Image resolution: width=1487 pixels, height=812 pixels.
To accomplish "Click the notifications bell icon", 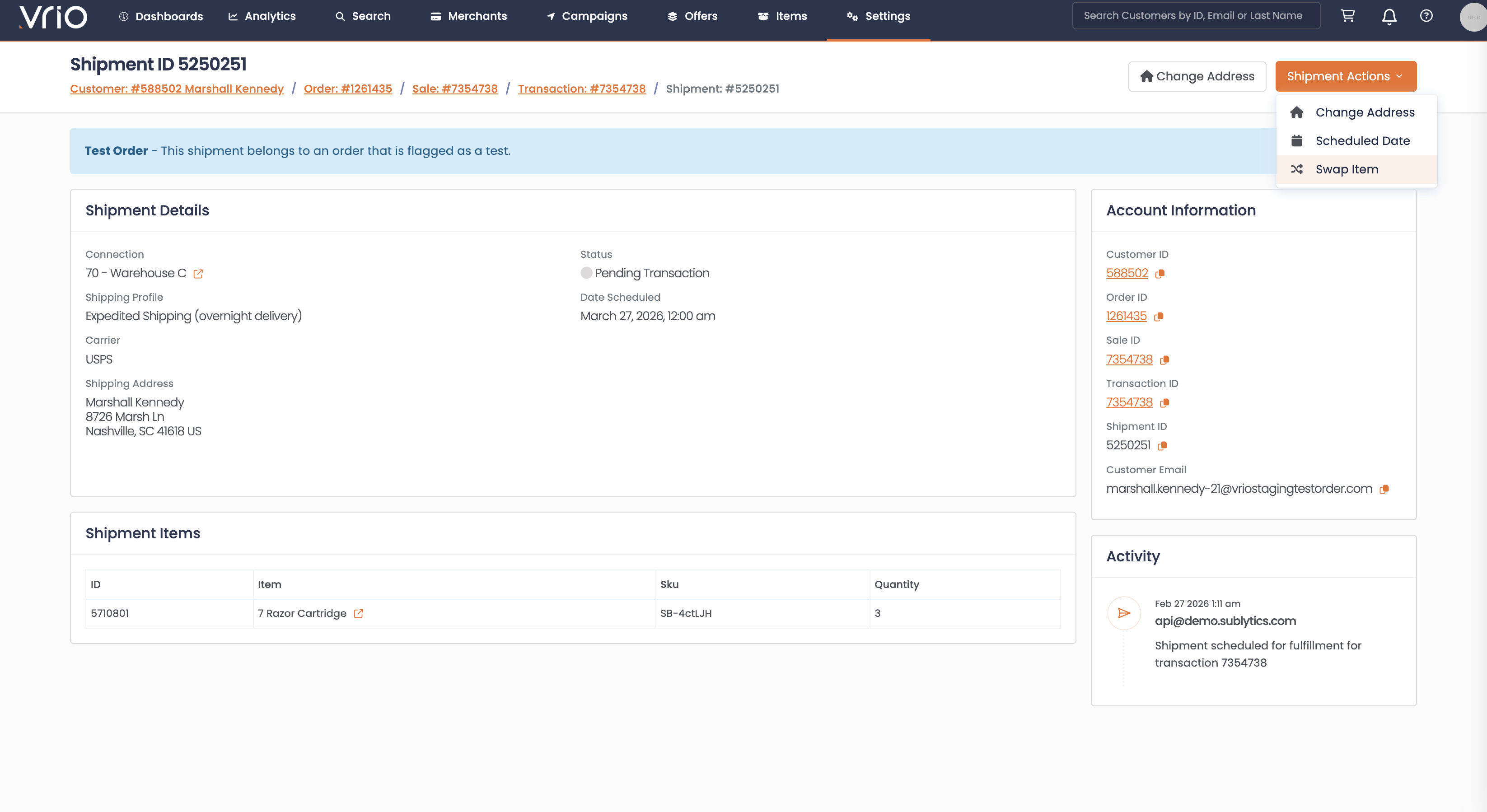I will 1389,17.
